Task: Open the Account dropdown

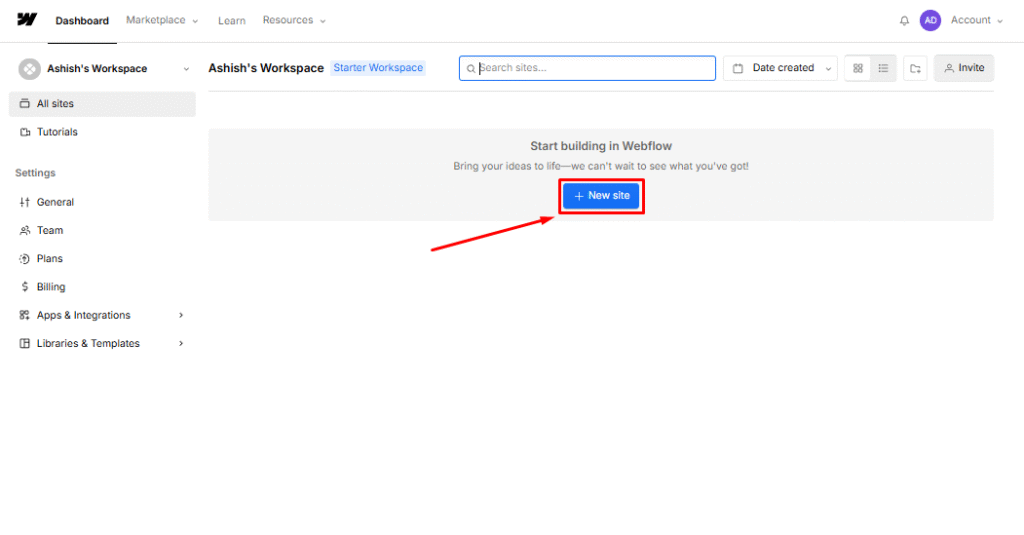Action: 976,20
